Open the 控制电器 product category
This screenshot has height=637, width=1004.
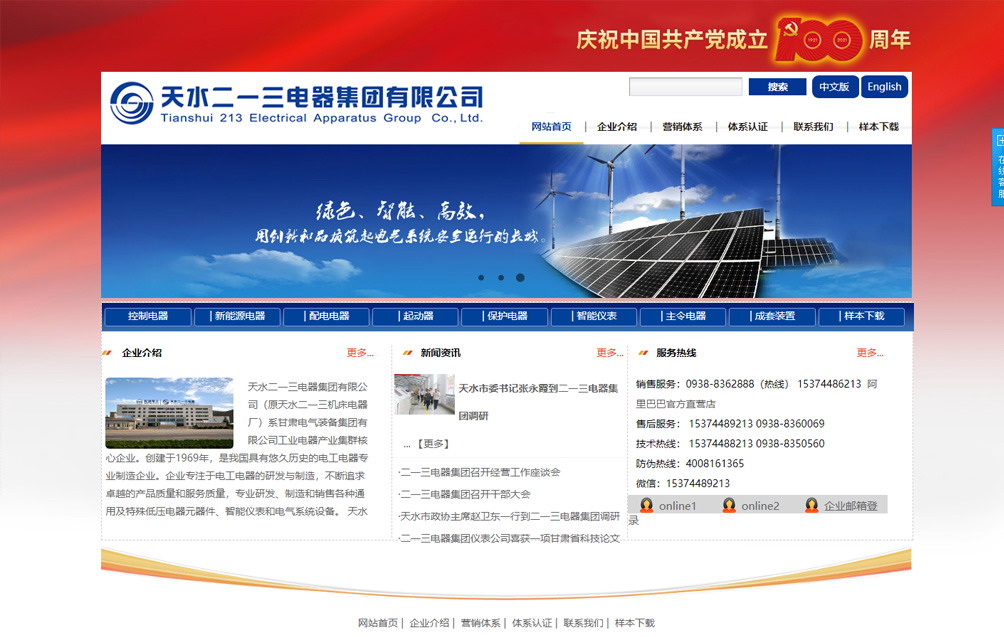click(x=148, y=316)
